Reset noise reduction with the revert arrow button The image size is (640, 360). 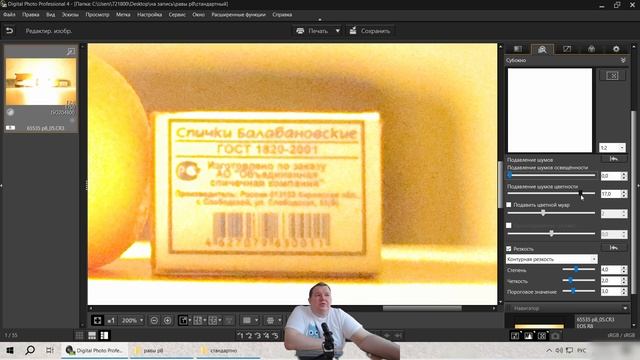pos(613,159)
